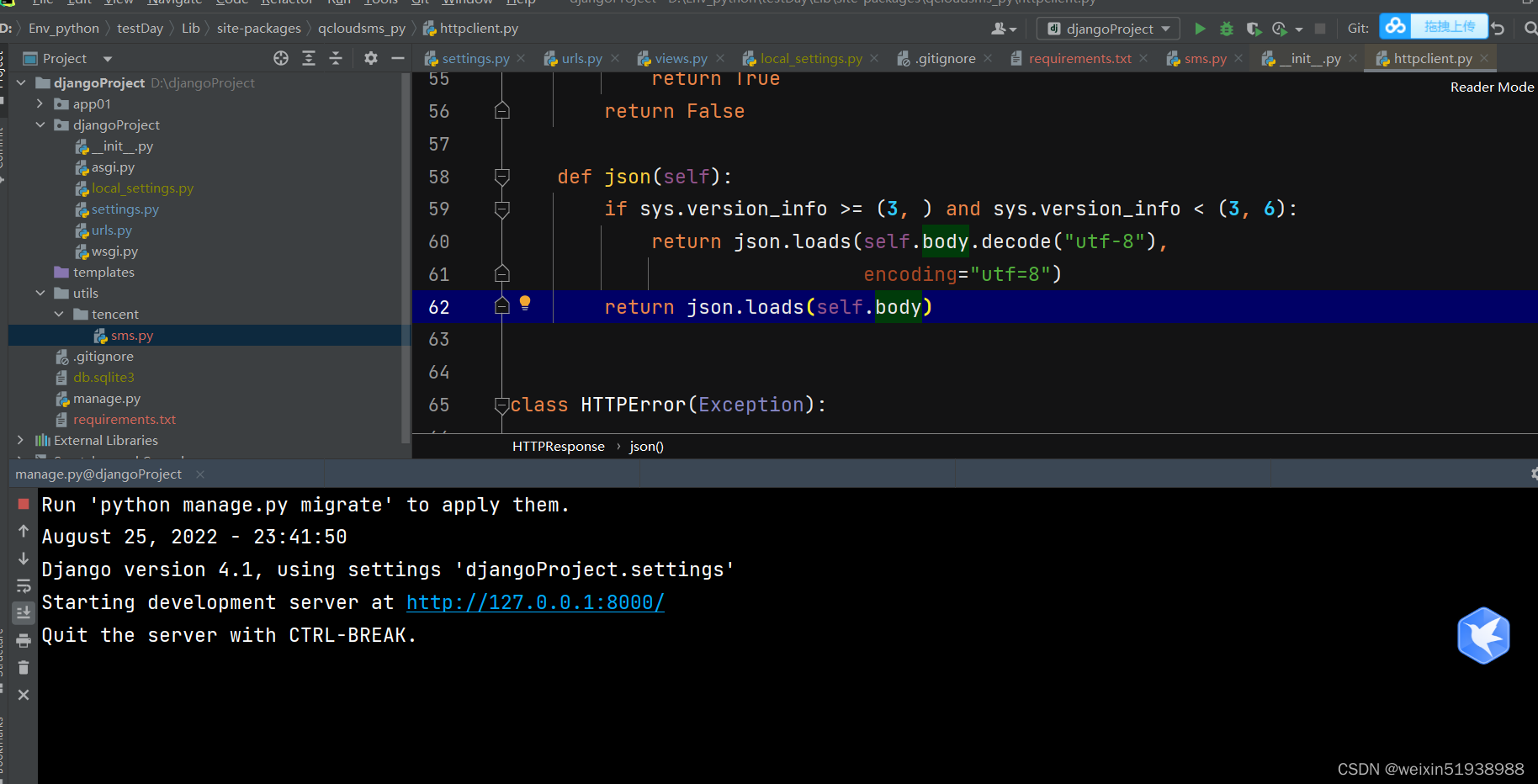Print console output using the printer icon
This screenshot has height=784, width=1538.
(x=24, y=638)
